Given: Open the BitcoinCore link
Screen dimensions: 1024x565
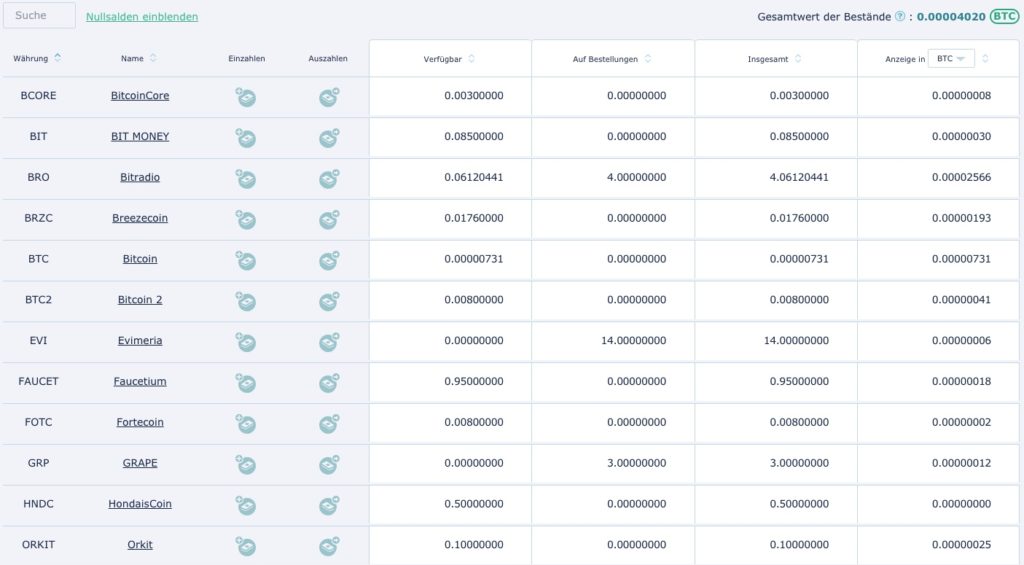Looking at the screenshot, I should [x=140, y=95].
